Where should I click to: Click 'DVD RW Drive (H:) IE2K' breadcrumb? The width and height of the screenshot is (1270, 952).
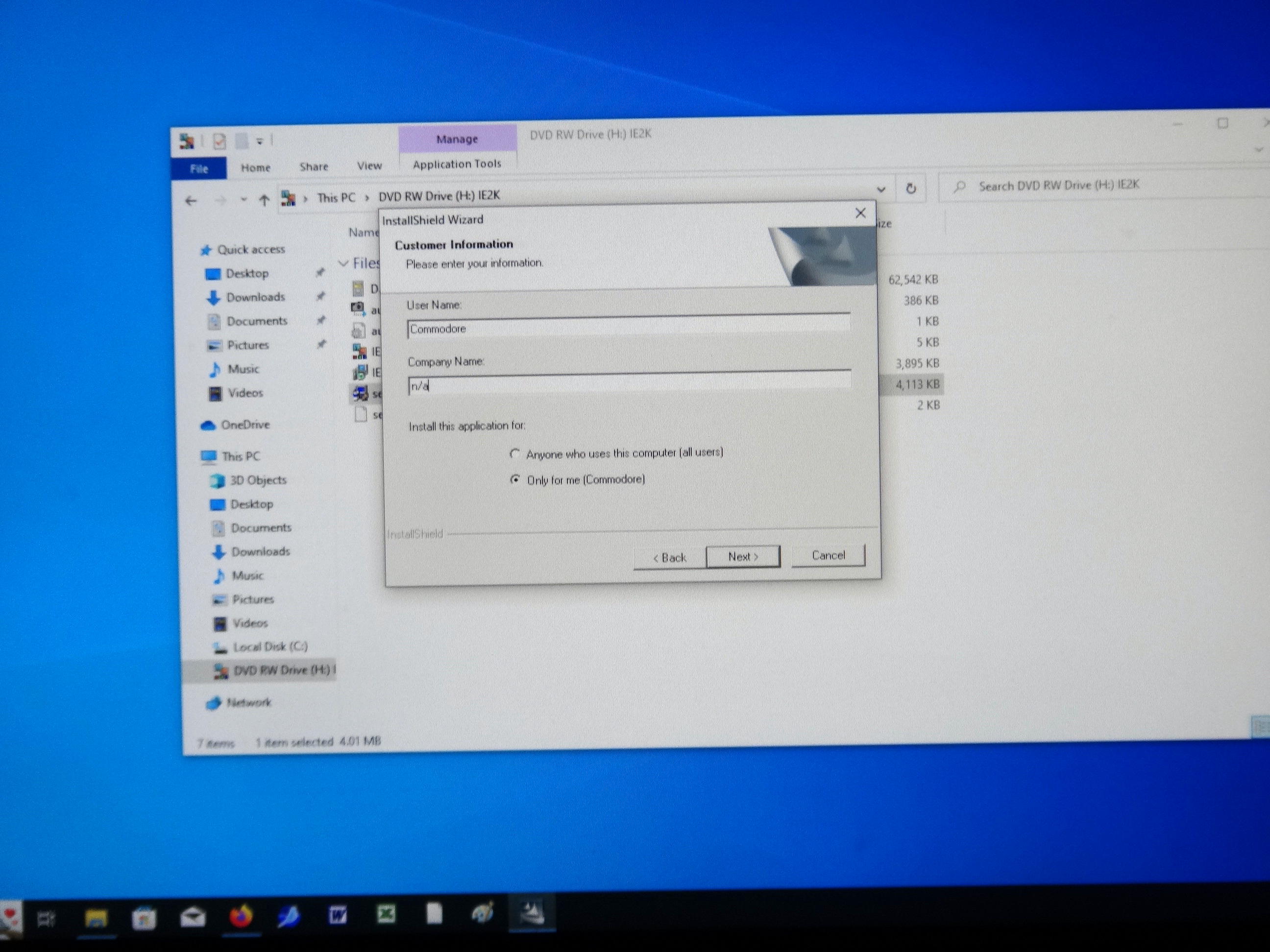439,196
